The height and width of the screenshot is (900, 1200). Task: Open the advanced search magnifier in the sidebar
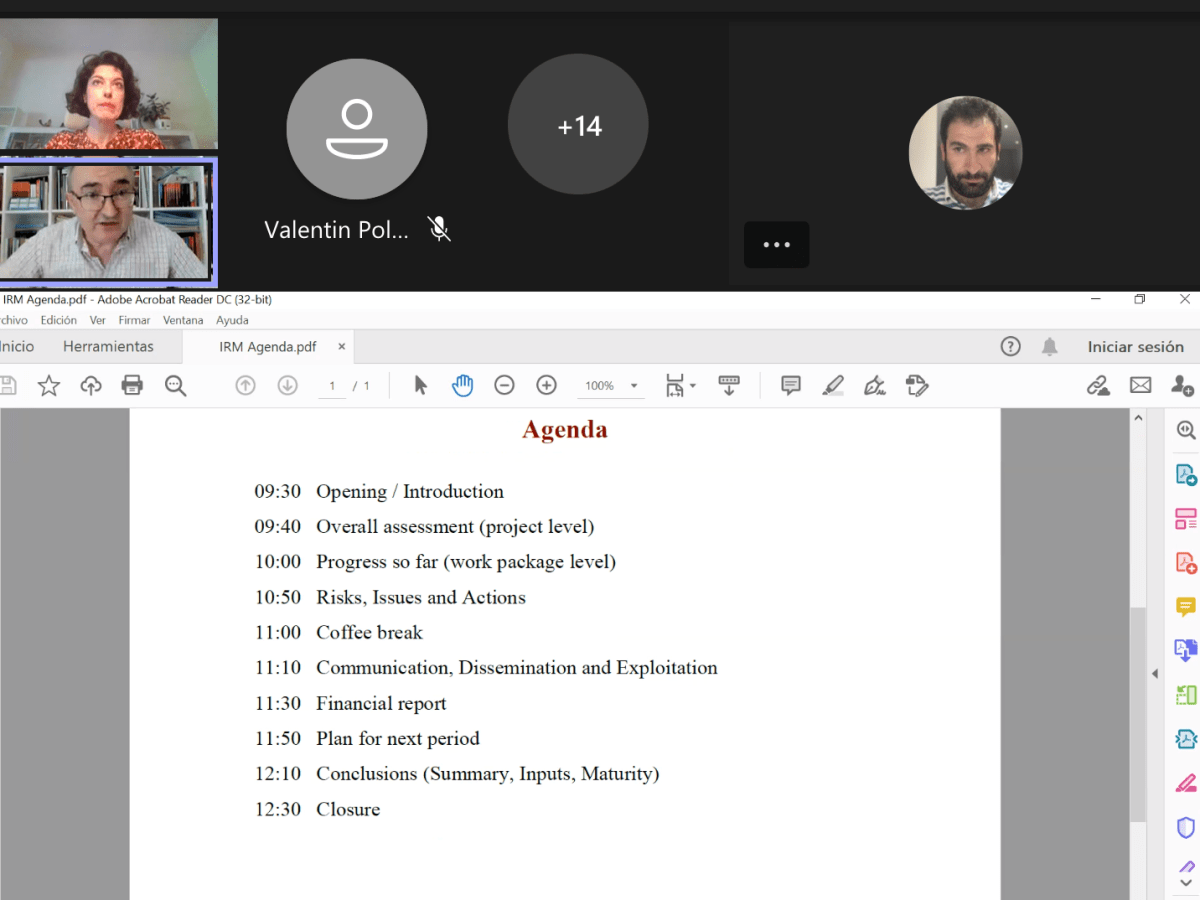coord(1185,430)
